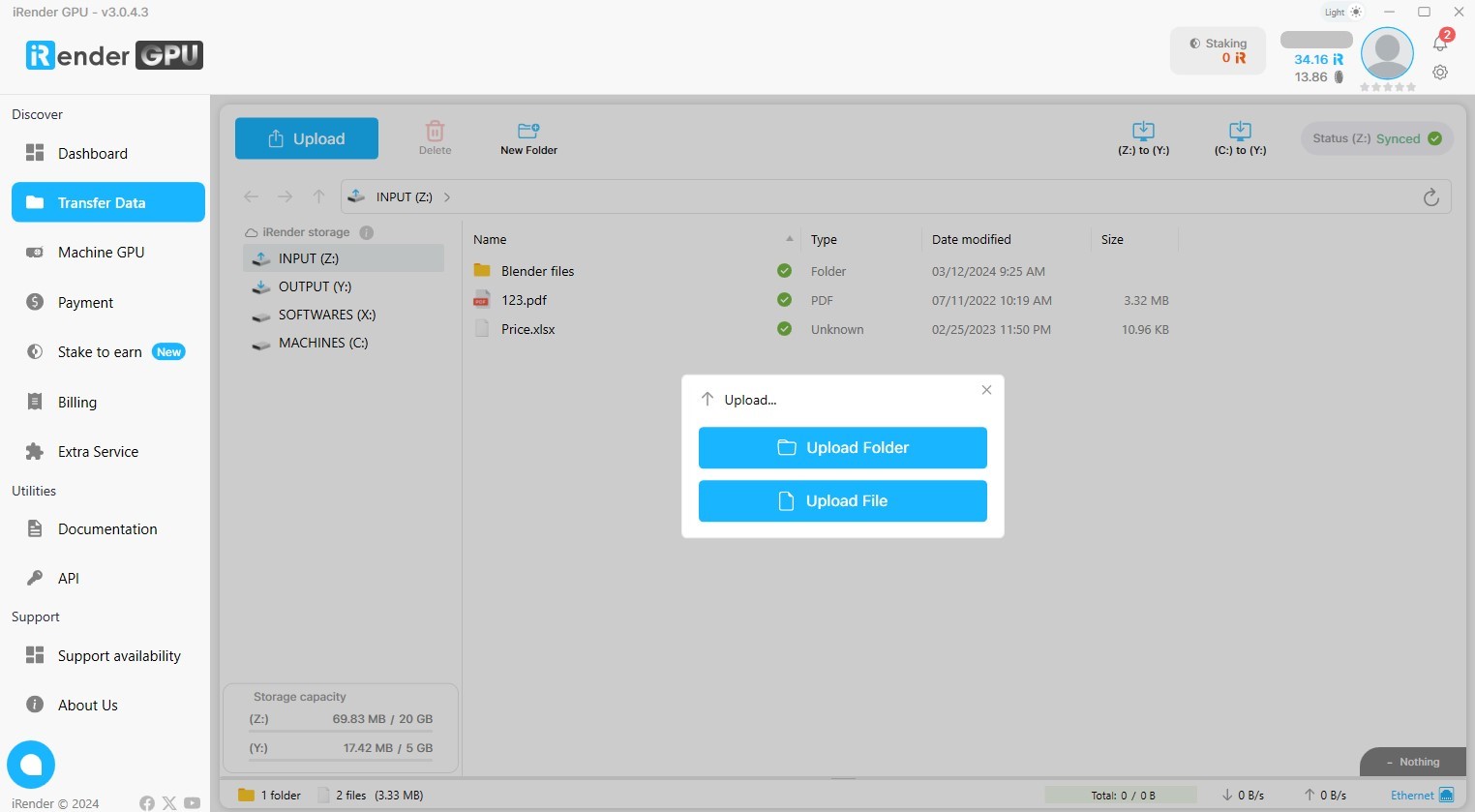Sort files by Date modified column
1475x812 pixels.
(x=1007, y=239)
